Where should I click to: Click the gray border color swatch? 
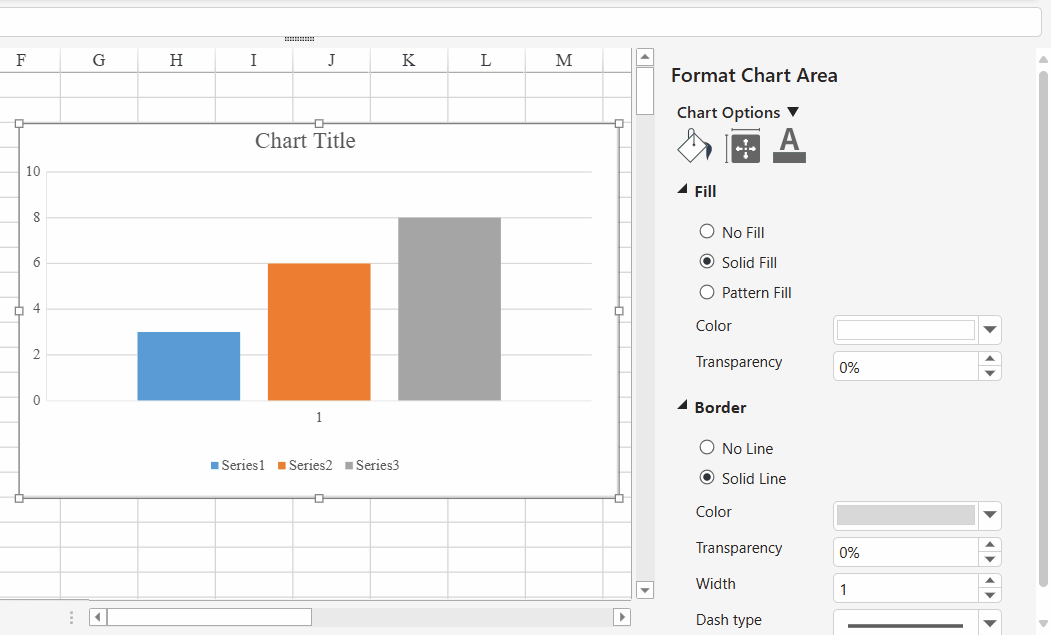pyautogui.click(x=906, y=515)
